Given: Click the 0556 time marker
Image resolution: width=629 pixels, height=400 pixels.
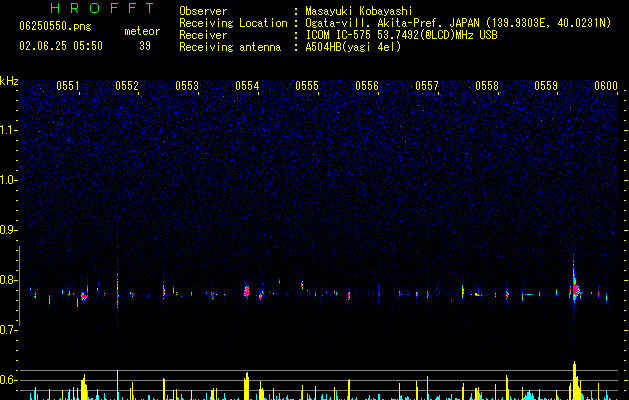Looking at the screenshot, I should point(367,86).
